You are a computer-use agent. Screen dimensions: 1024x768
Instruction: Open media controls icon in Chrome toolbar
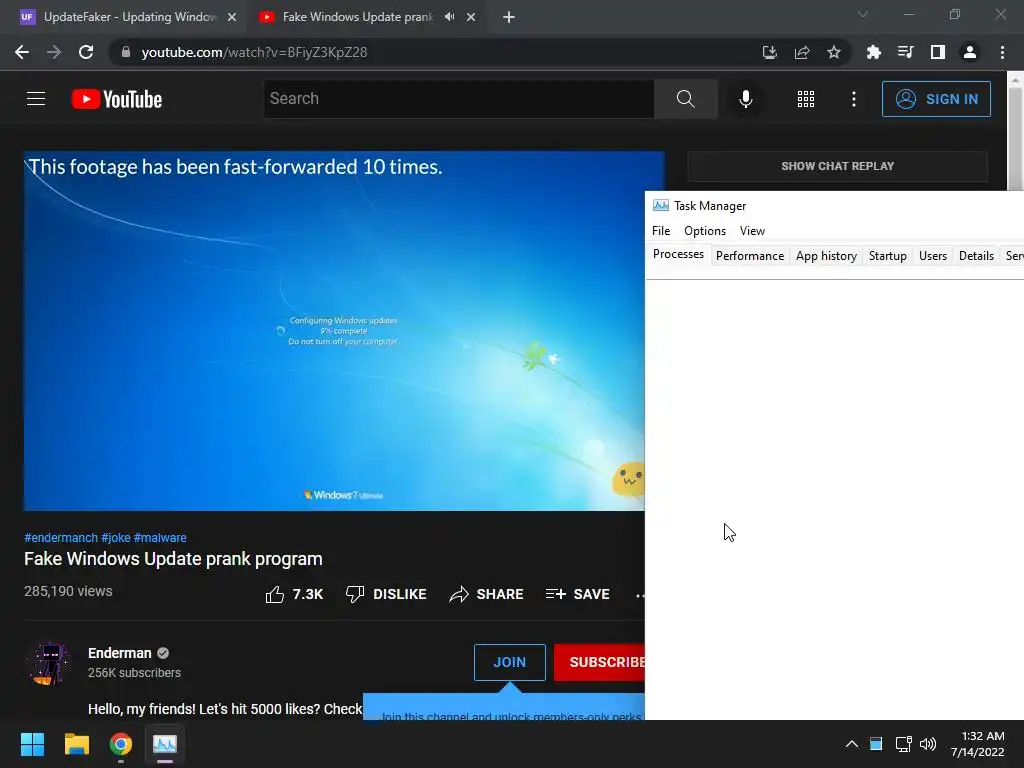905,52
